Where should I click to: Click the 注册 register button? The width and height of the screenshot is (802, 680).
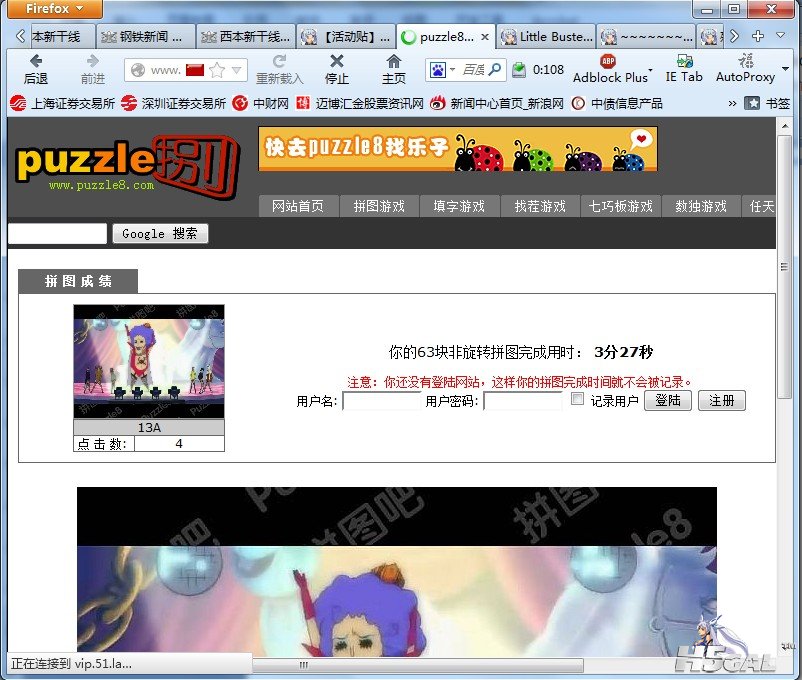(x=722, y=401)
